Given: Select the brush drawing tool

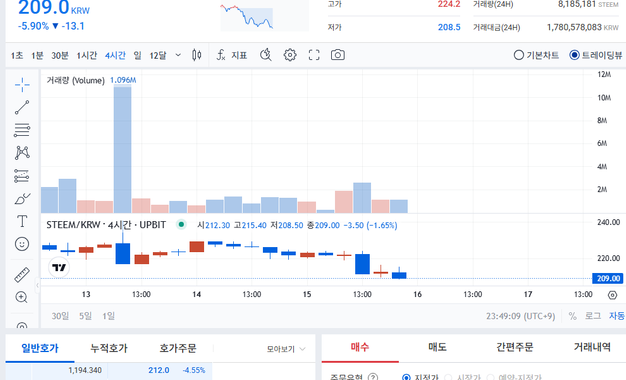Looking at the screenshot, I should [x=22, y=198].
